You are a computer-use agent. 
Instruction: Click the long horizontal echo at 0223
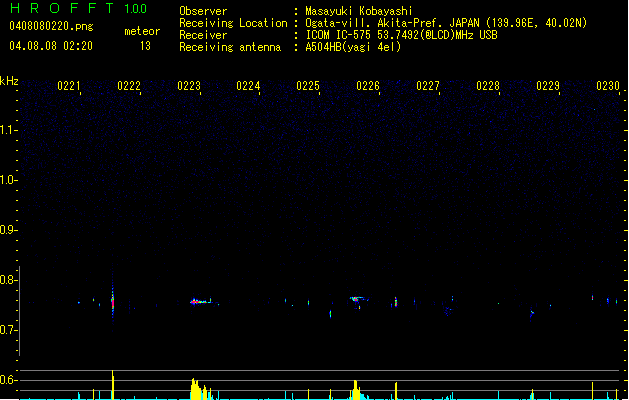(201, 302)
